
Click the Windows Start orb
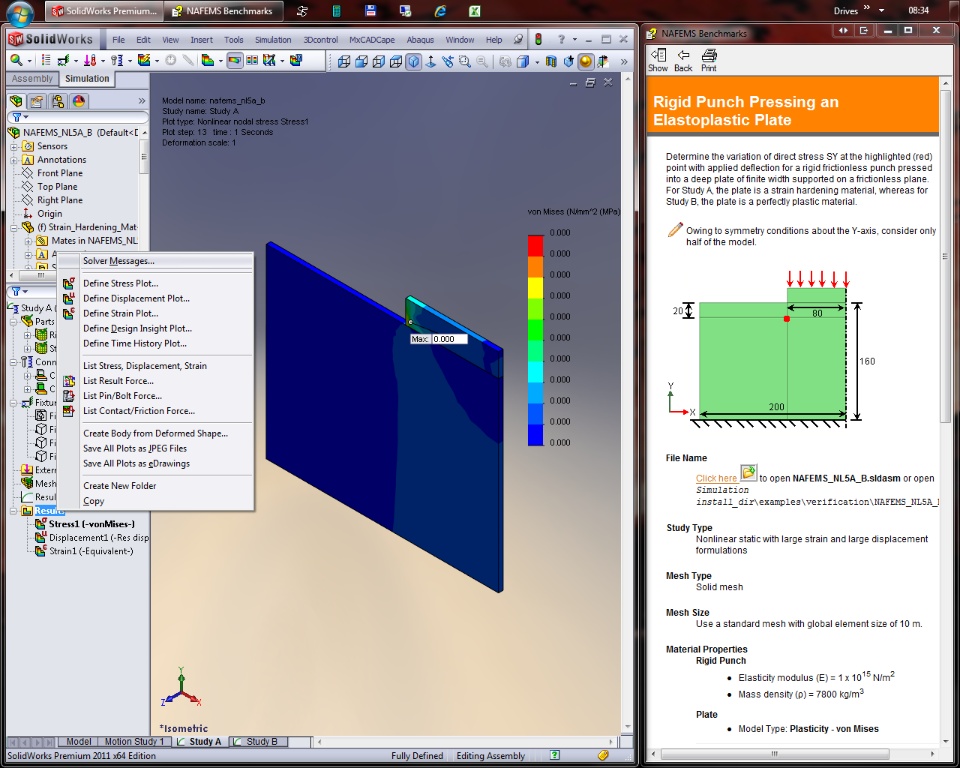(20, 12)
